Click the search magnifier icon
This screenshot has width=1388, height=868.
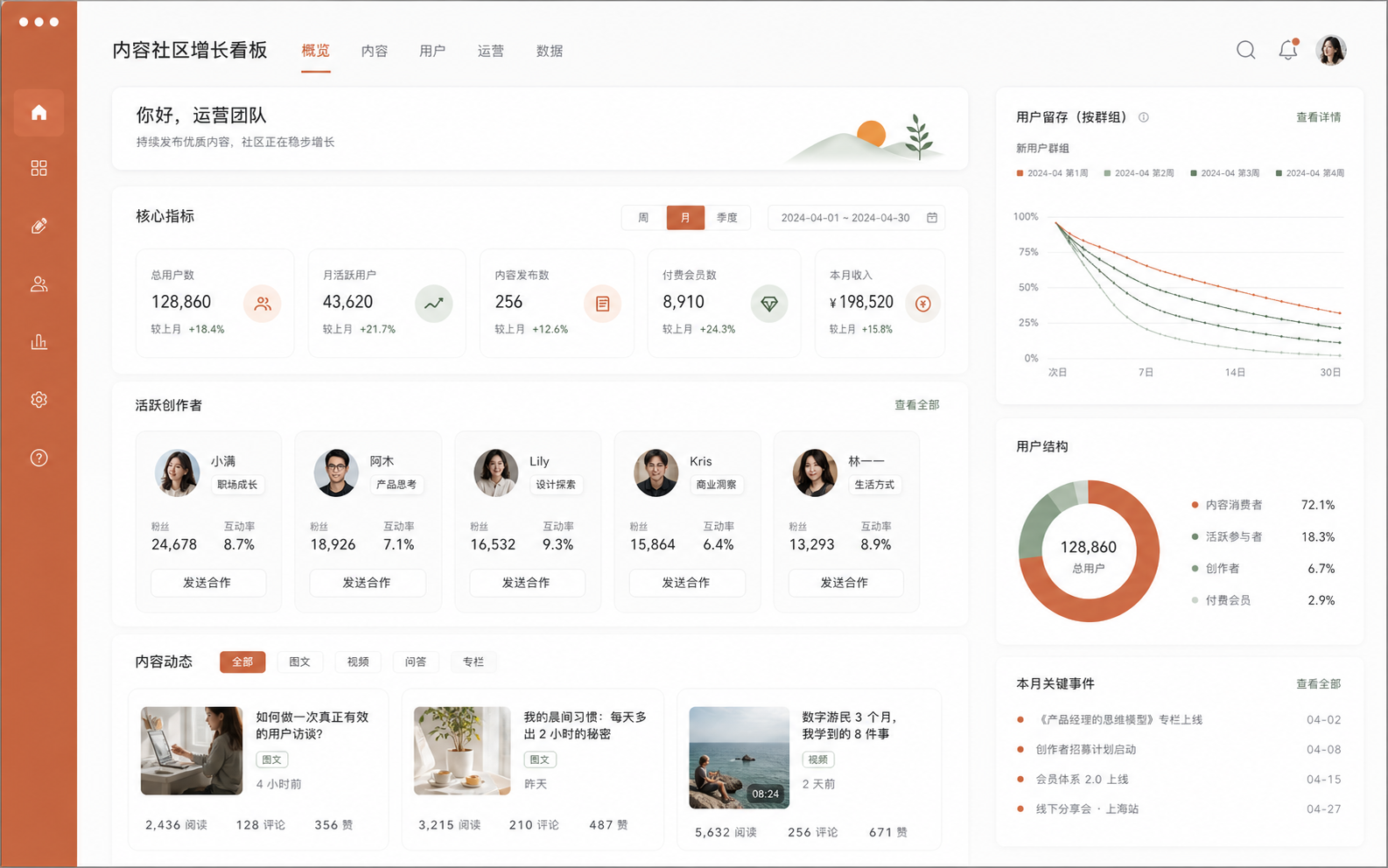(1246, 50)
